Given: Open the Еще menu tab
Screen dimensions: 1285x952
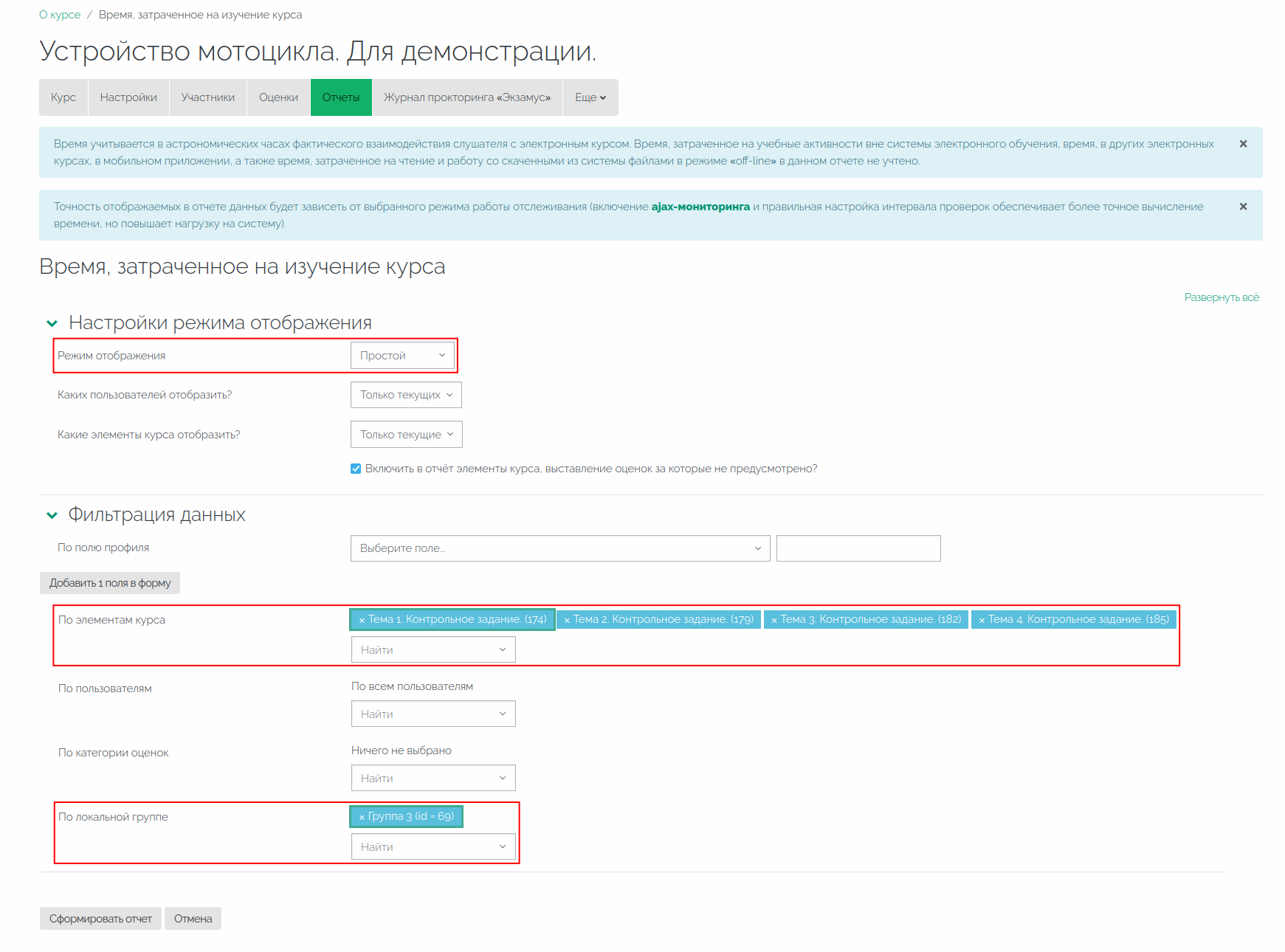Looking at the screenshot, I should click(590, 97).
